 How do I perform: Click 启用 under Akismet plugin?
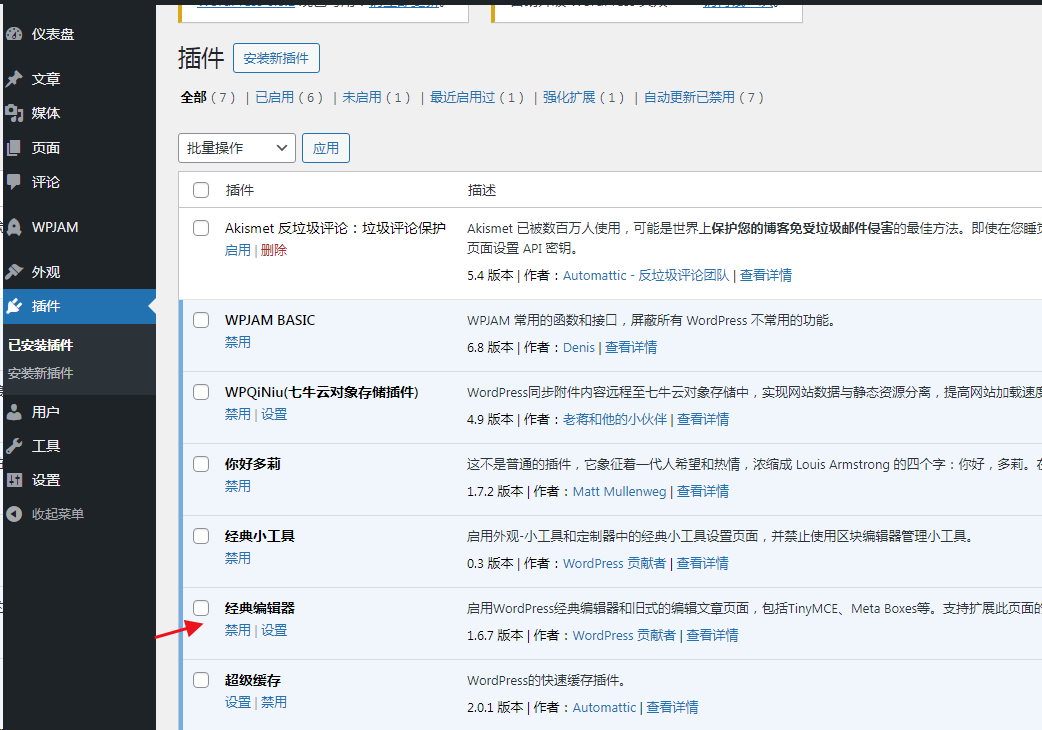coord(238,250)
